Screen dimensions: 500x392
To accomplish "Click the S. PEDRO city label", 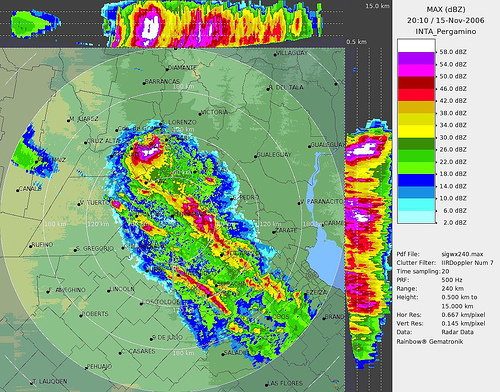I will tap(246, 197).
